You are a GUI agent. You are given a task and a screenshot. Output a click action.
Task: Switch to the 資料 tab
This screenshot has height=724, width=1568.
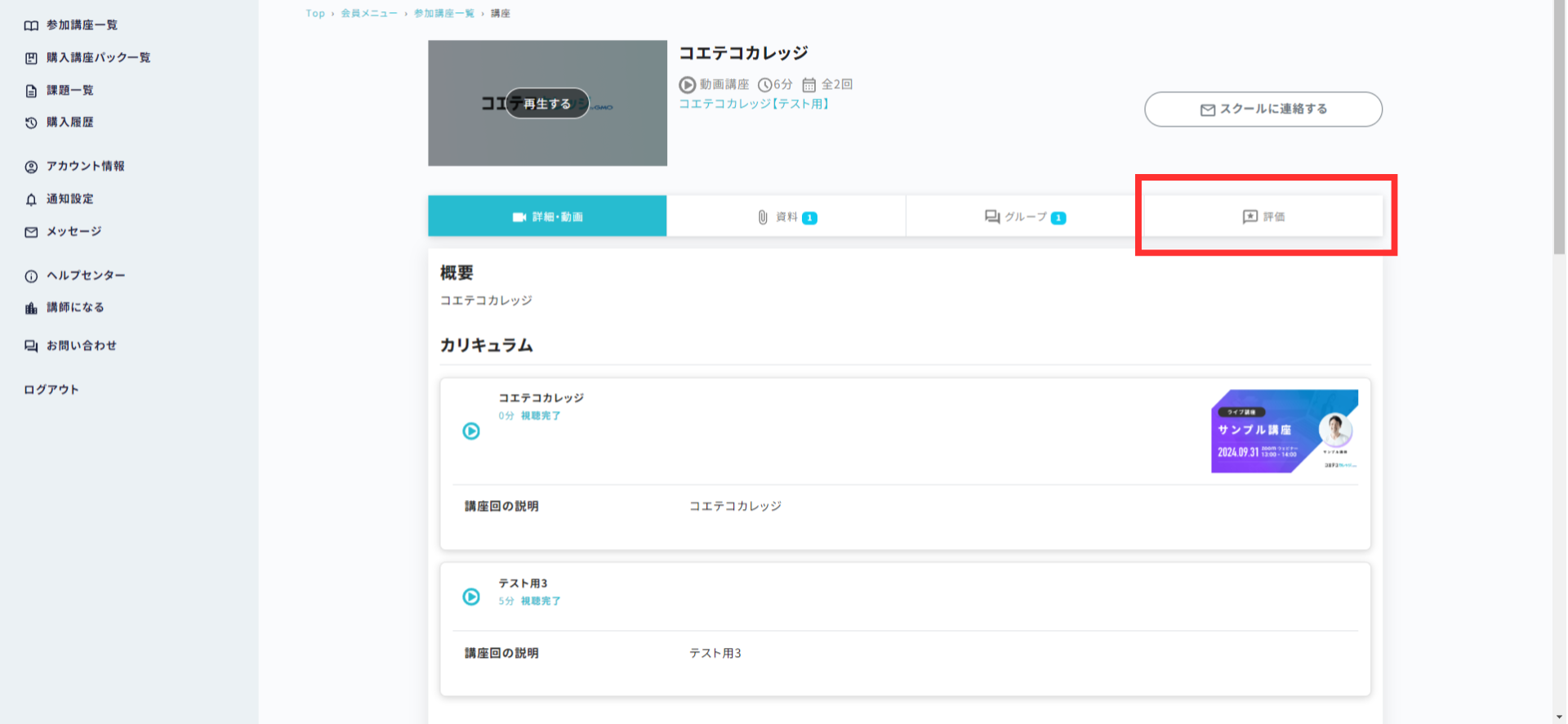click(x=786, y=217)
